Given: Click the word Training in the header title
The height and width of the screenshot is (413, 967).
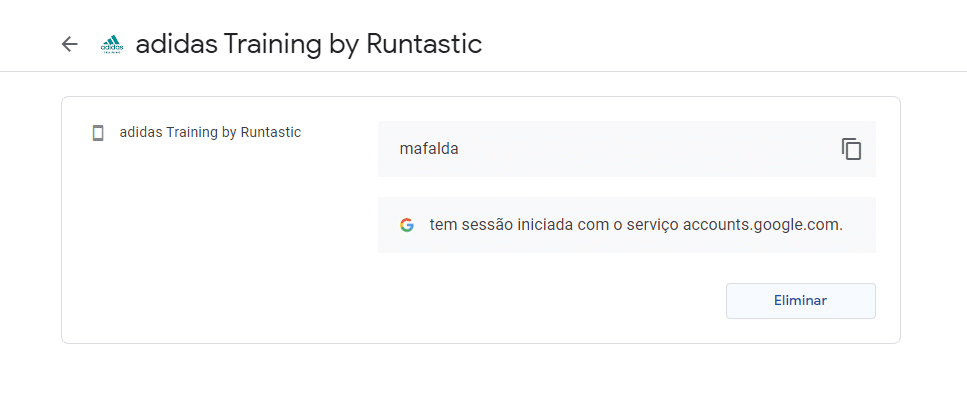Looking at the screenshot, I should [x=271, y=46].
